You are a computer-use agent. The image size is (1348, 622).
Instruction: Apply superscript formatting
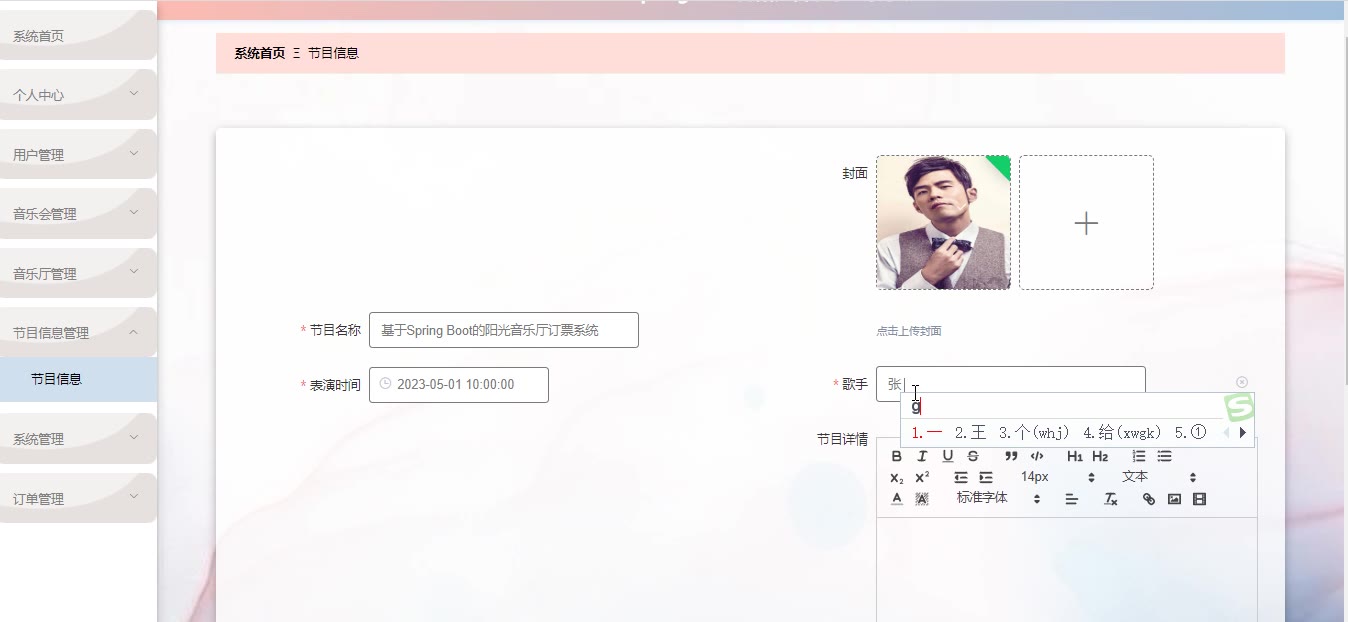(922, 478)
